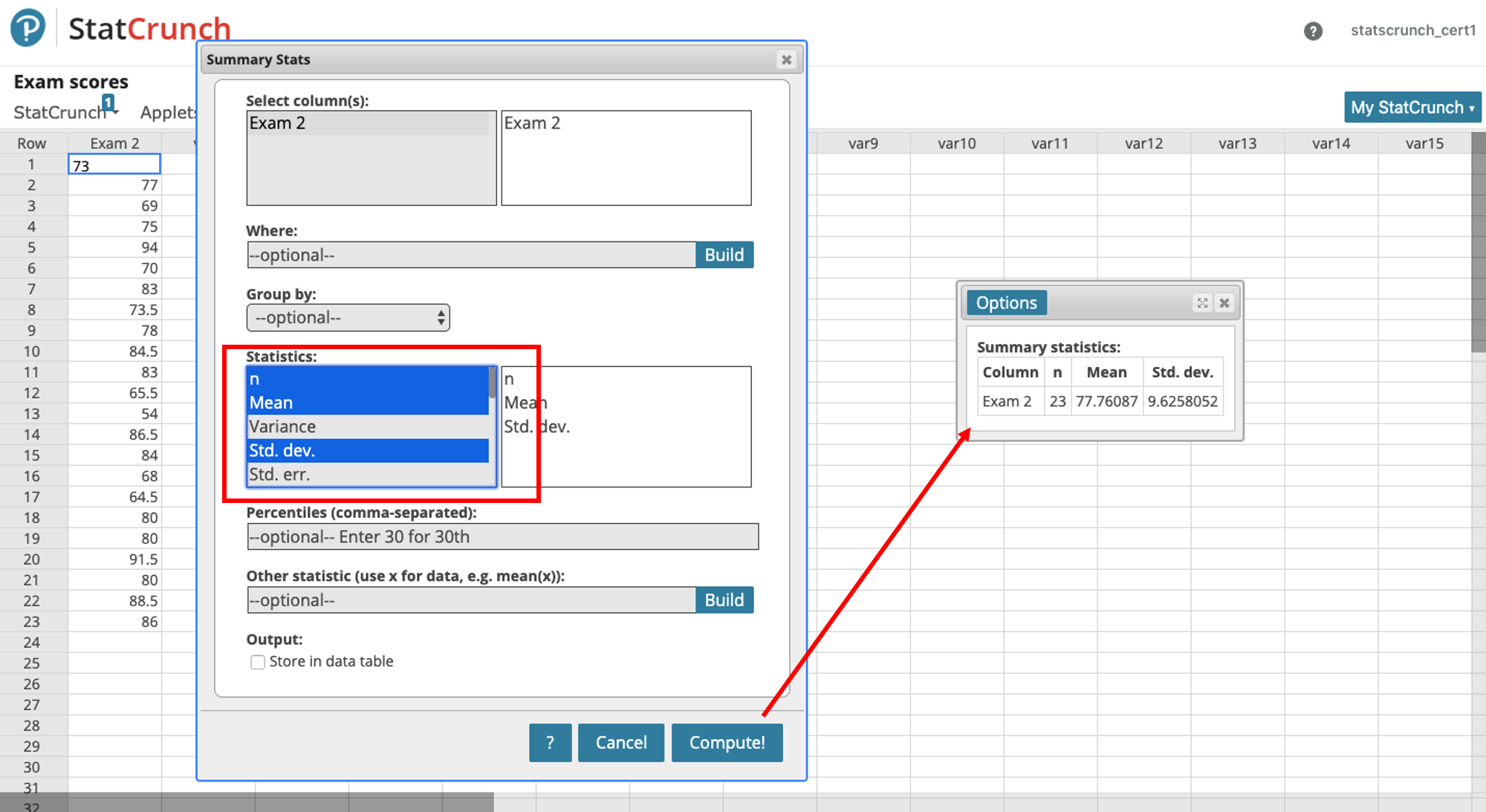Image resolution: width=1486 pixels, height=812 pixels.
Task: Click the Options window expand icon
Action: click(1202, 303)
